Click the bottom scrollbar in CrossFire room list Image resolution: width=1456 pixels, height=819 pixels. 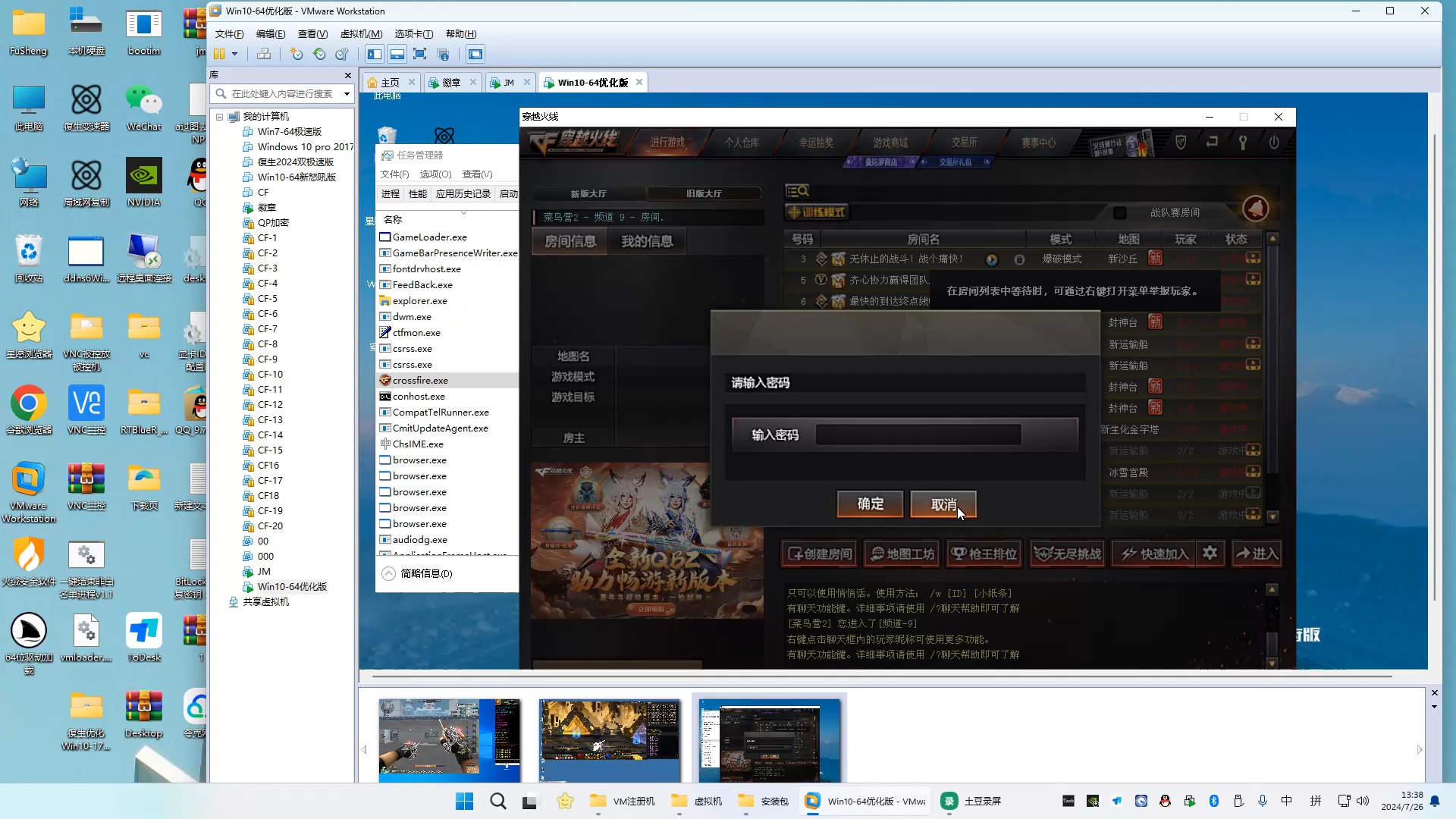[x=1272, y=519]
